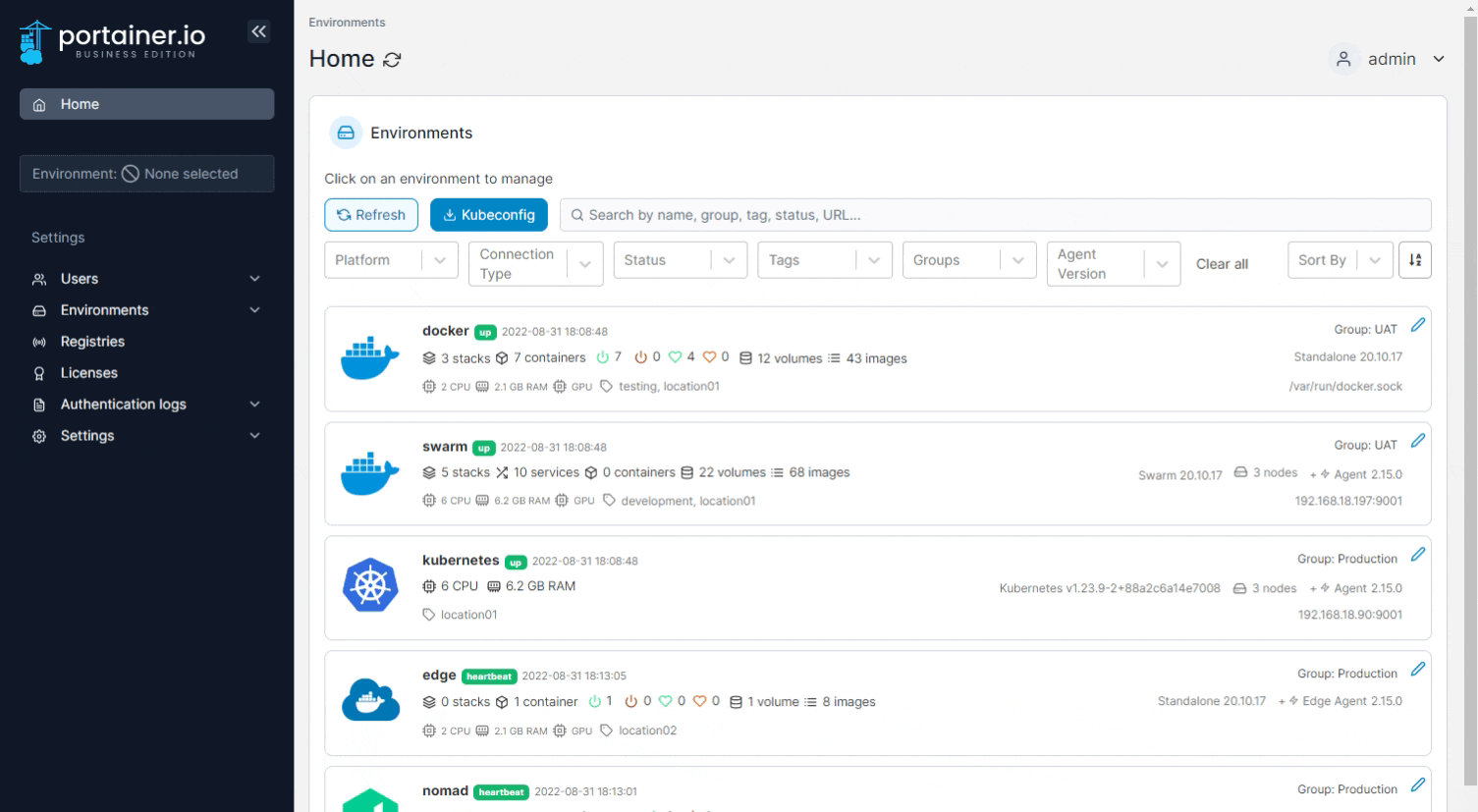
Task: Click the swarm services shuffle icon
Action: coord(502,472)
